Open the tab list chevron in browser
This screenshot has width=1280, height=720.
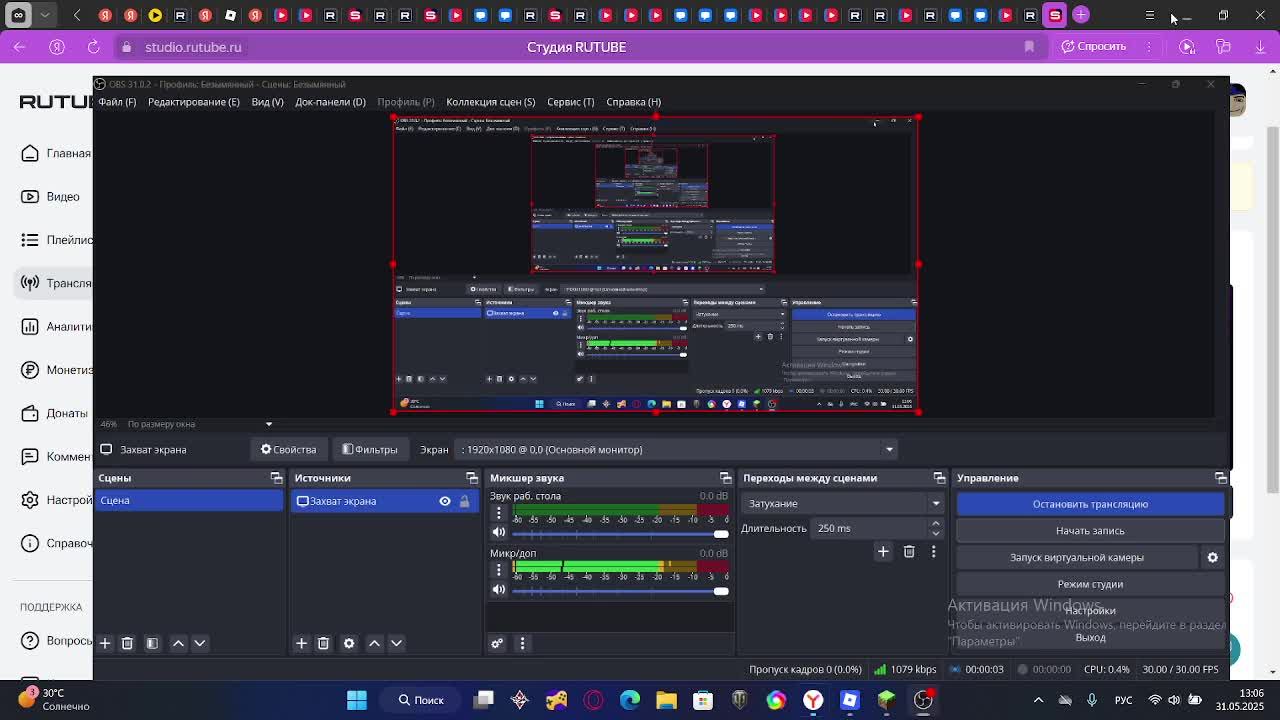click(x=45, y=15)
